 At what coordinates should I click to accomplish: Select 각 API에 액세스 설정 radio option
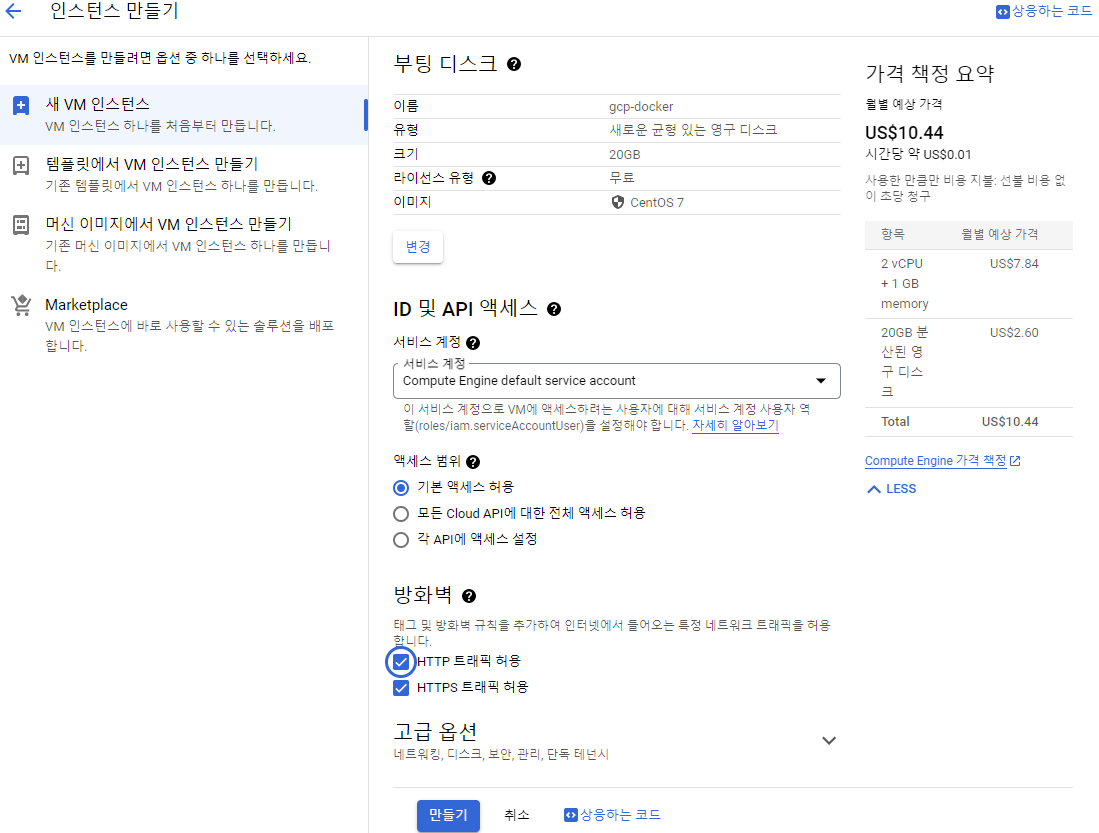401,540
